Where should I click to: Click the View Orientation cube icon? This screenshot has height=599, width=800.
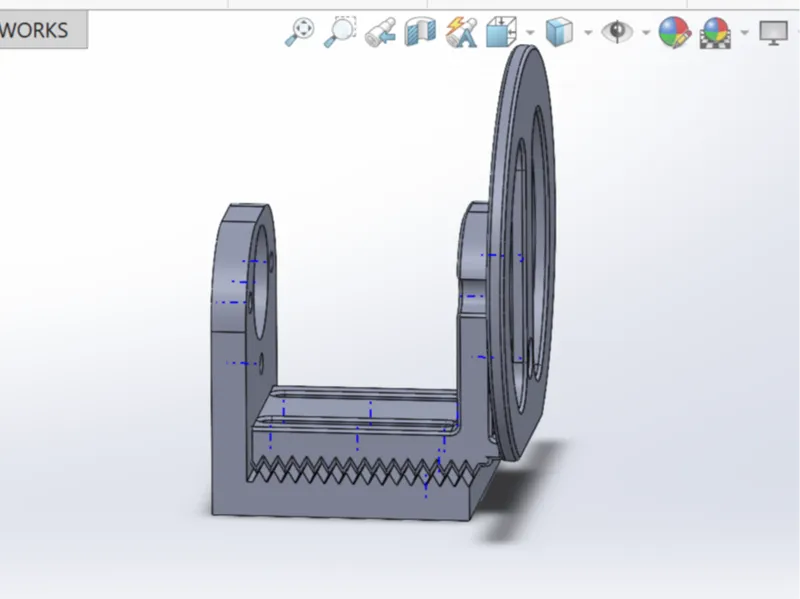pyautogui.click(x=501, y=32)
